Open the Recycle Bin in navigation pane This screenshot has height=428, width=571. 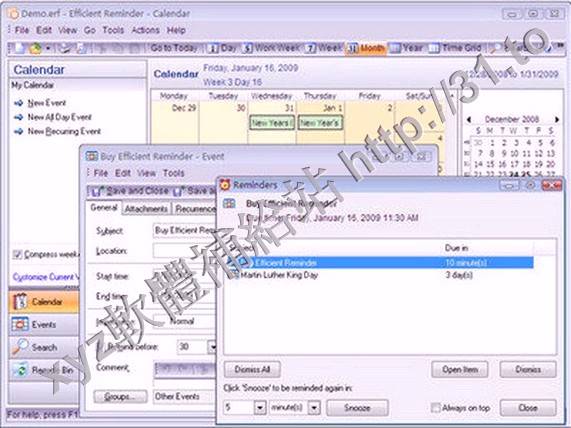tap(44, 370)
